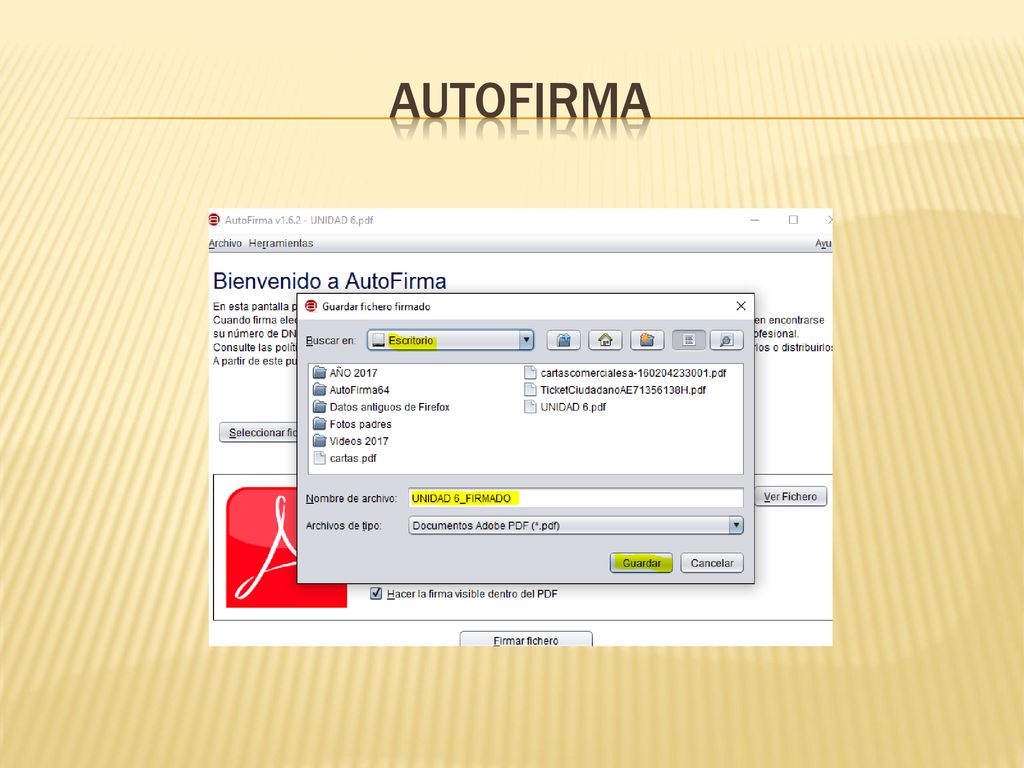Close the Guardar fichero firmado dialog
The width and height of the screenshot is (1024, 768).
click(x=741, y=306)
